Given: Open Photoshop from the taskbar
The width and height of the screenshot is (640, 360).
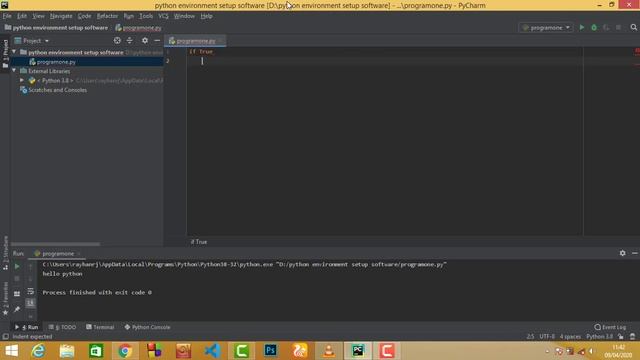Looking at the screenshot, I should (x=271, y=351).
